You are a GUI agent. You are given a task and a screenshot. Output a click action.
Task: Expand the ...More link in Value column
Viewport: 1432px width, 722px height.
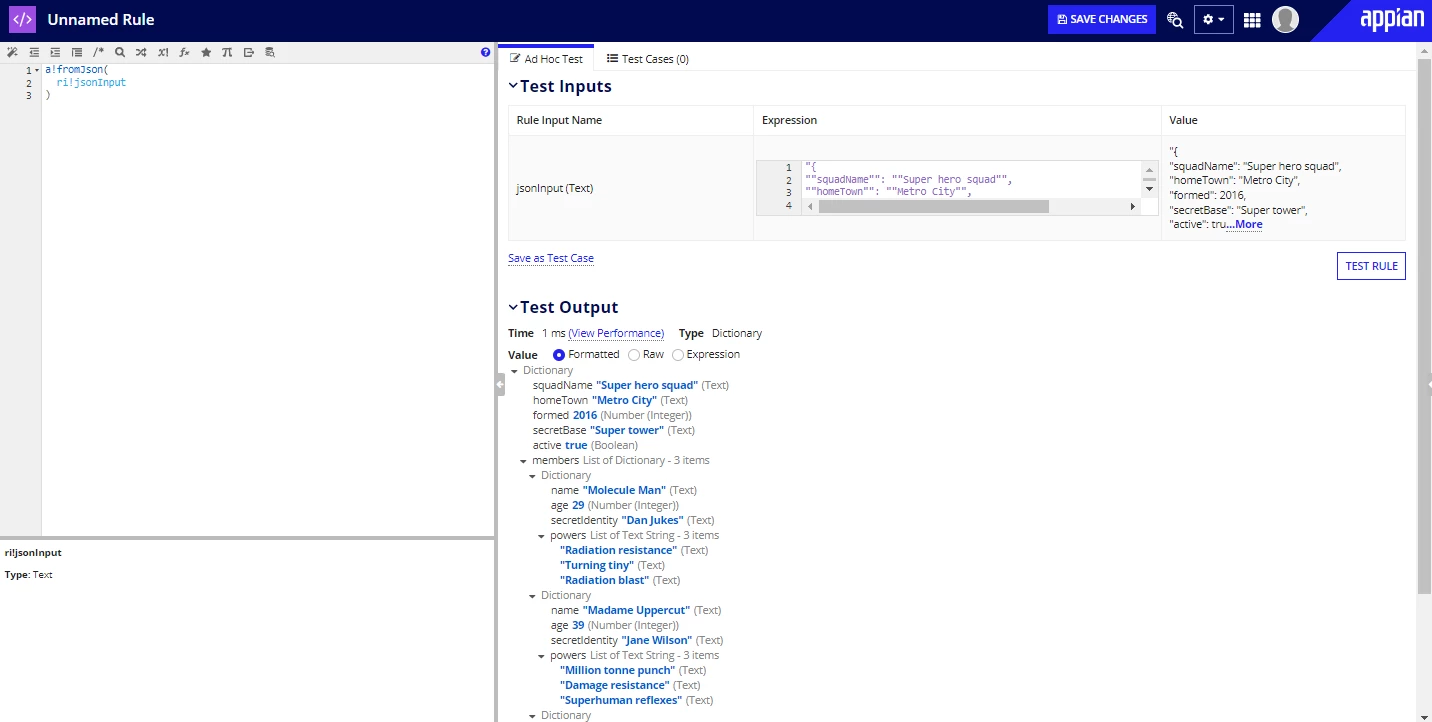(x=1244, y=225)
